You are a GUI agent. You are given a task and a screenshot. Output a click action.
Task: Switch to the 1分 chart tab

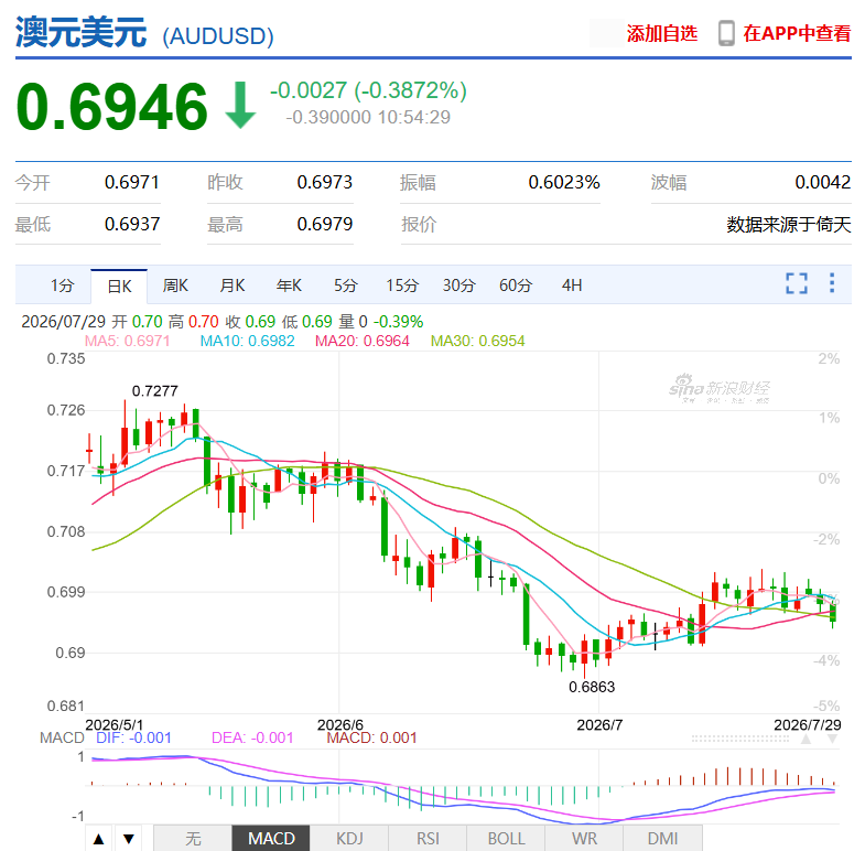tap(62, 286)
